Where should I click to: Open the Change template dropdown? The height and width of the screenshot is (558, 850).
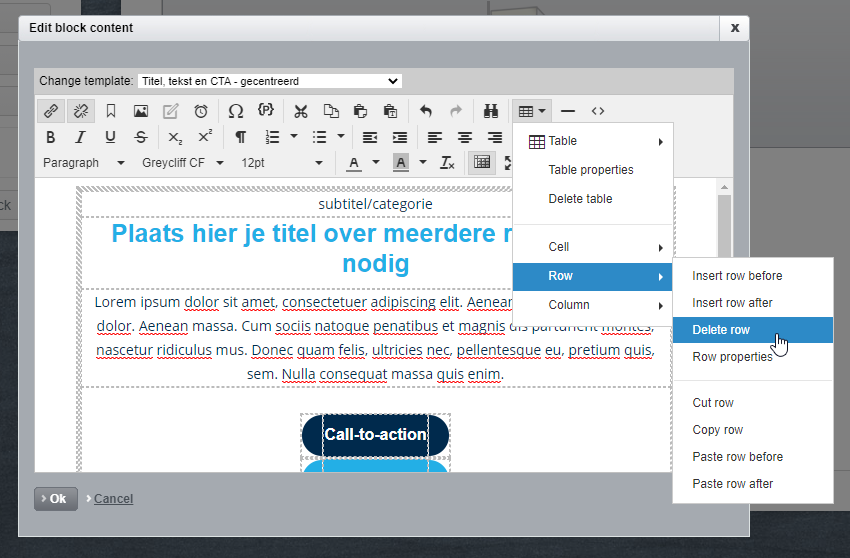coord(269,81)
